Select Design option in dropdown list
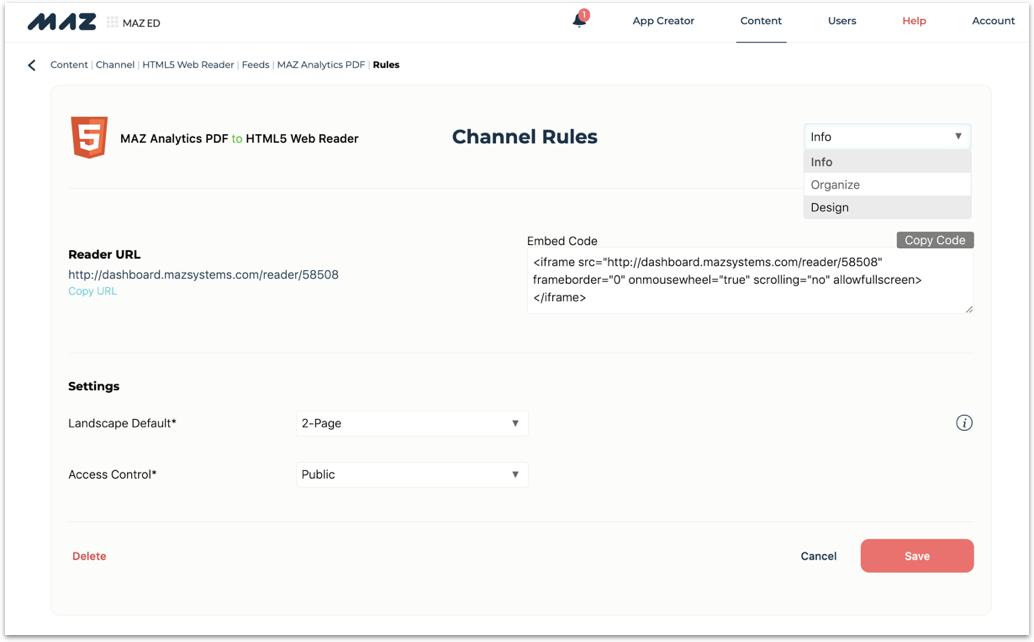Viewport: 1034px width, 642px height. pos(887,208)
